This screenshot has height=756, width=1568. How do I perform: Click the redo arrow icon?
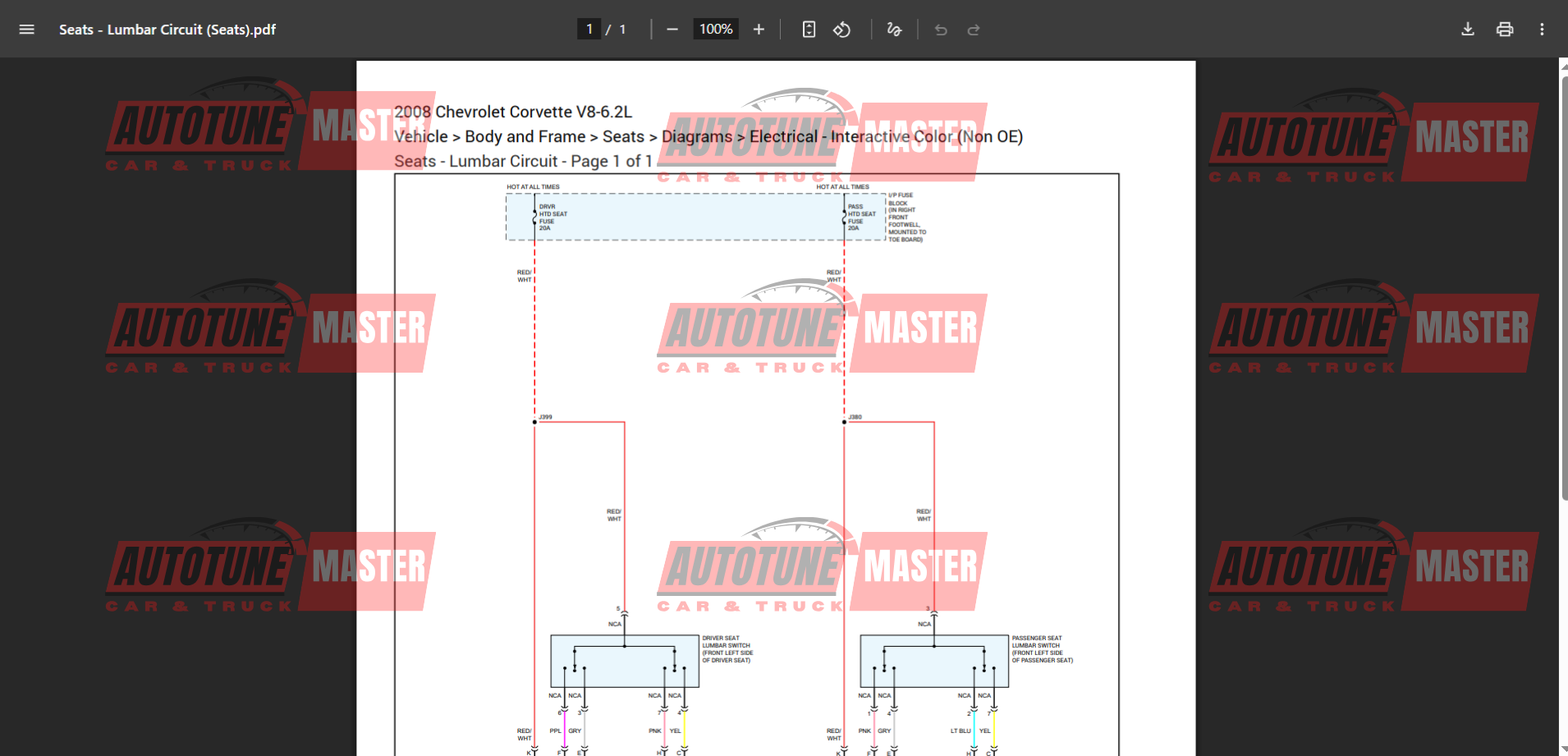coord(974,30)
